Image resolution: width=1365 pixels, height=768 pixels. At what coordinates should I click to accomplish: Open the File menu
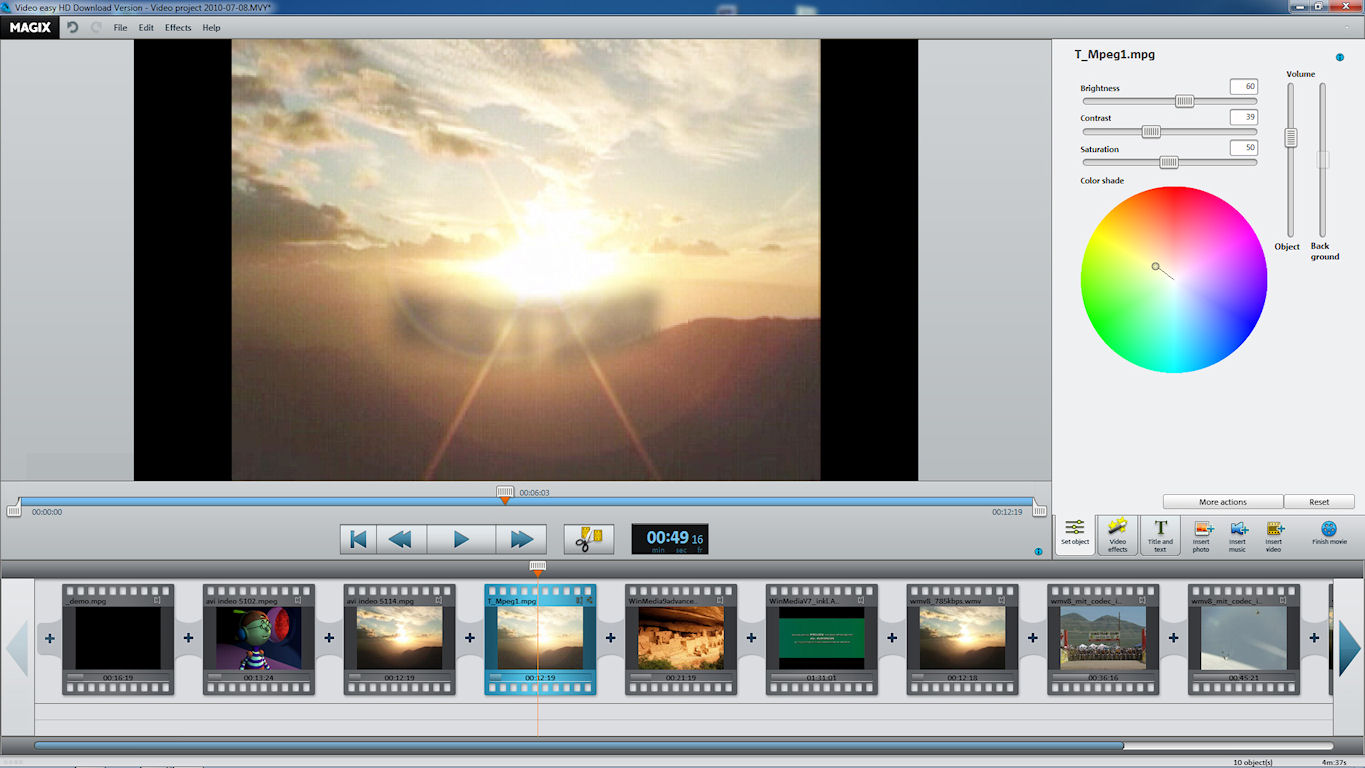(x=120, y=28)
